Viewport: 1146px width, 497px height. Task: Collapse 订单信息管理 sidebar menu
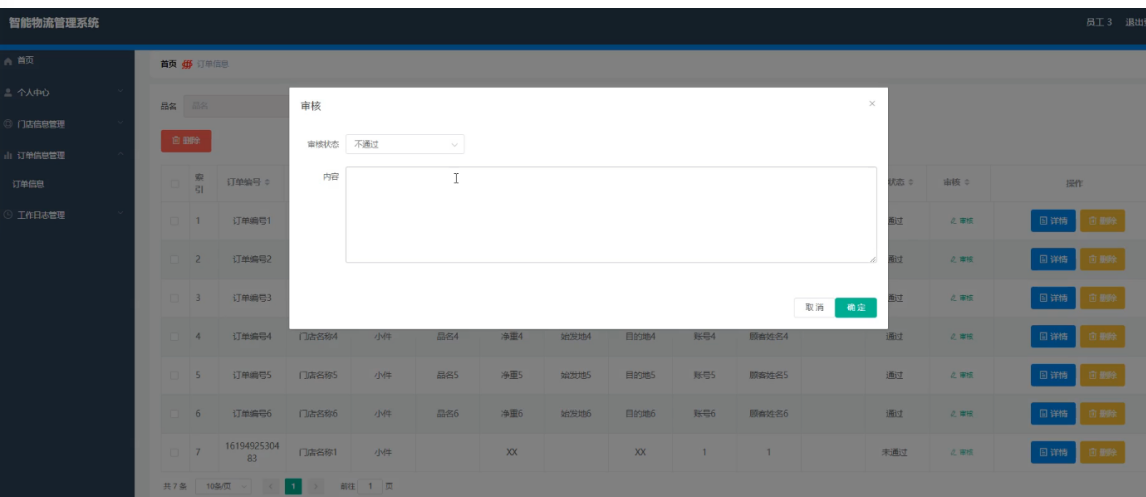(67, 155)
